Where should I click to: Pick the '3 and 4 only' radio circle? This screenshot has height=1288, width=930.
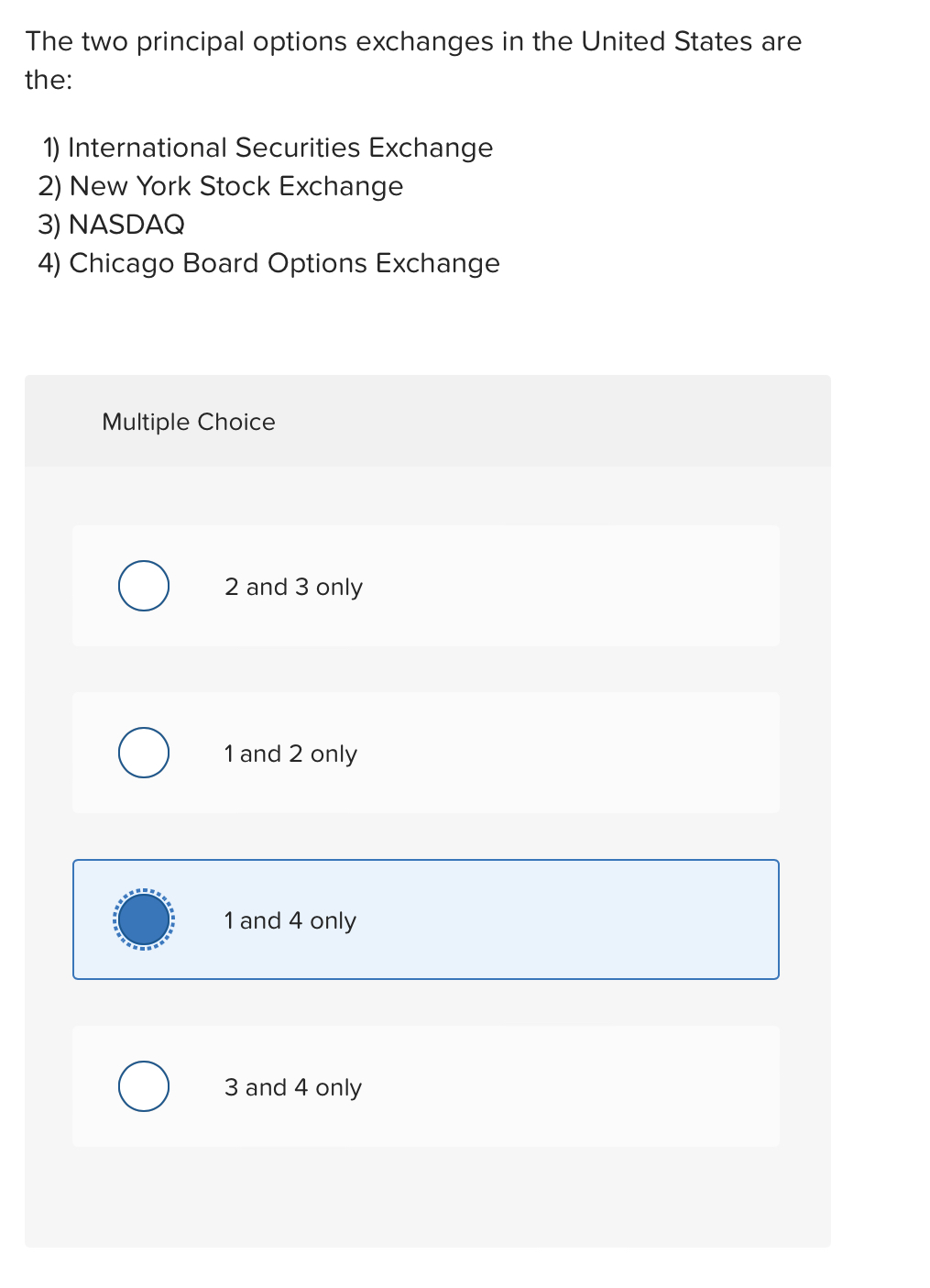point(144,1086)
